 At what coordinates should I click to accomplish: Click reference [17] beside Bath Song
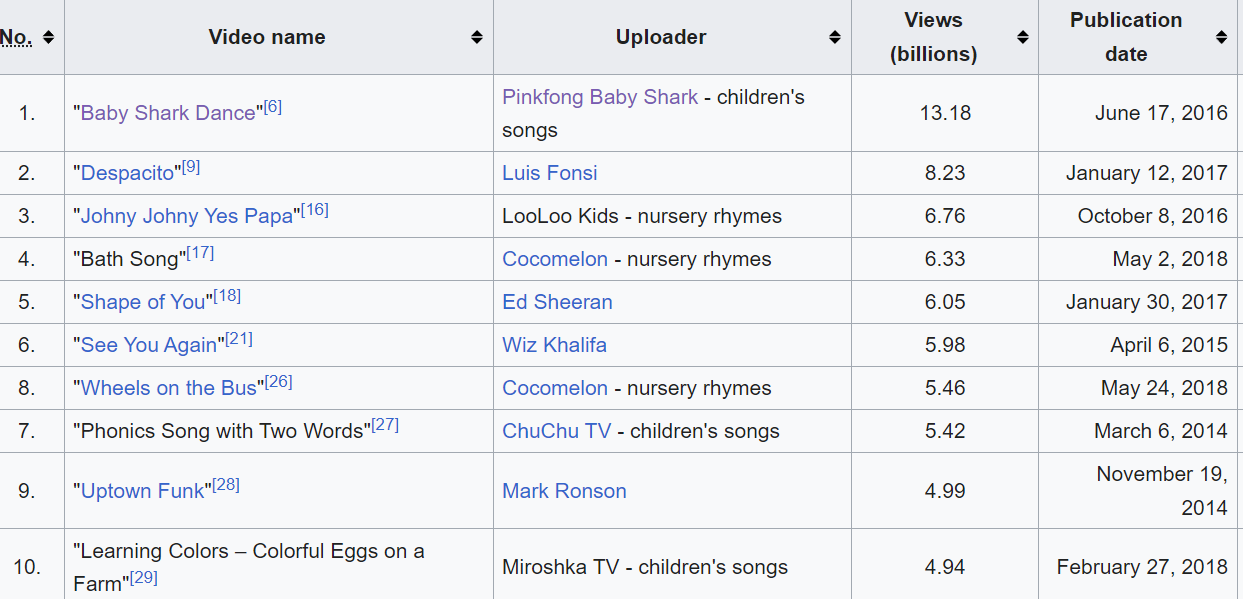coord(201,252)
